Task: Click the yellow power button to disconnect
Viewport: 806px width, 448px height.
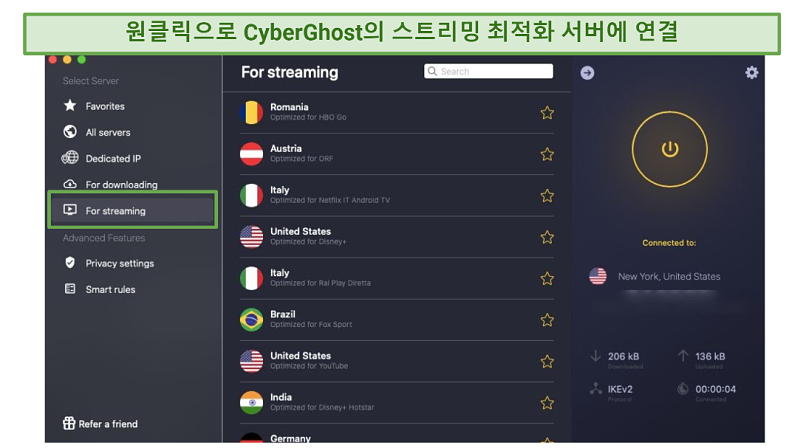Action: (669, 150)
